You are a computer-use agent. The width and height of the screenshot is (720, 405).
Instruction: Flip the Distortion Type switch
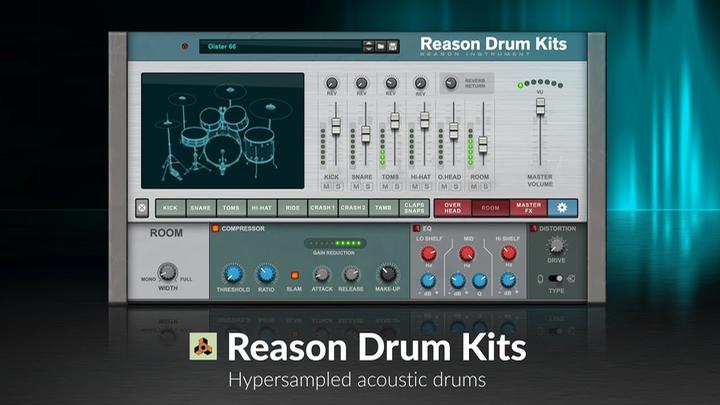[x=555, y=278]
